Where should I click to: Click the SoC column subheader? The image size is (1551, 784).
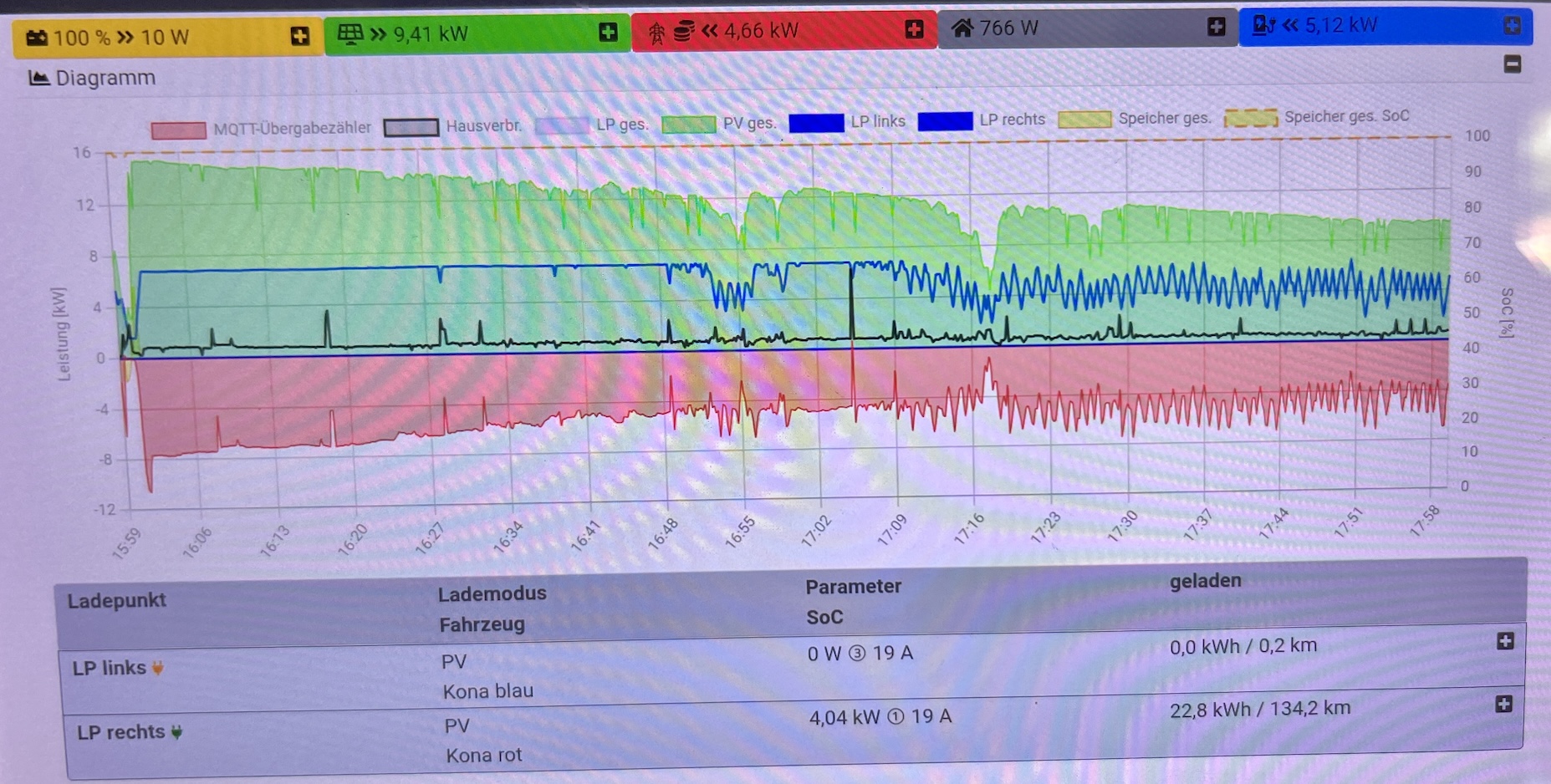[824, 618]
